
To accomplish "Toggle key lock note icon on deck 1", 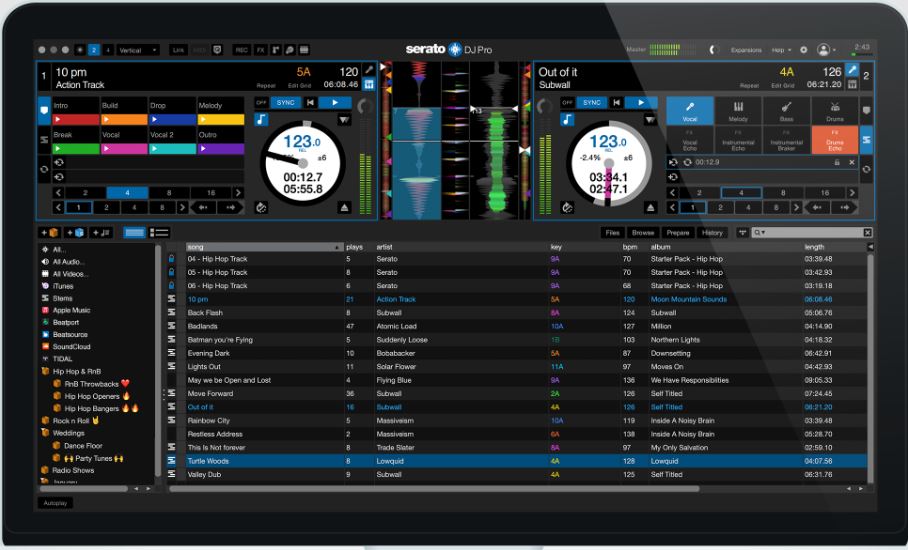I will [x=261, y=119].
